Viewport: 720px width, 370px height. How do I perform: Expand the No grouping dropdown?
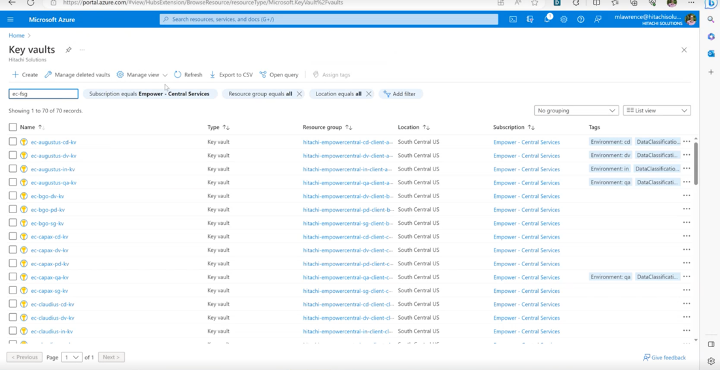click(576, 111)
